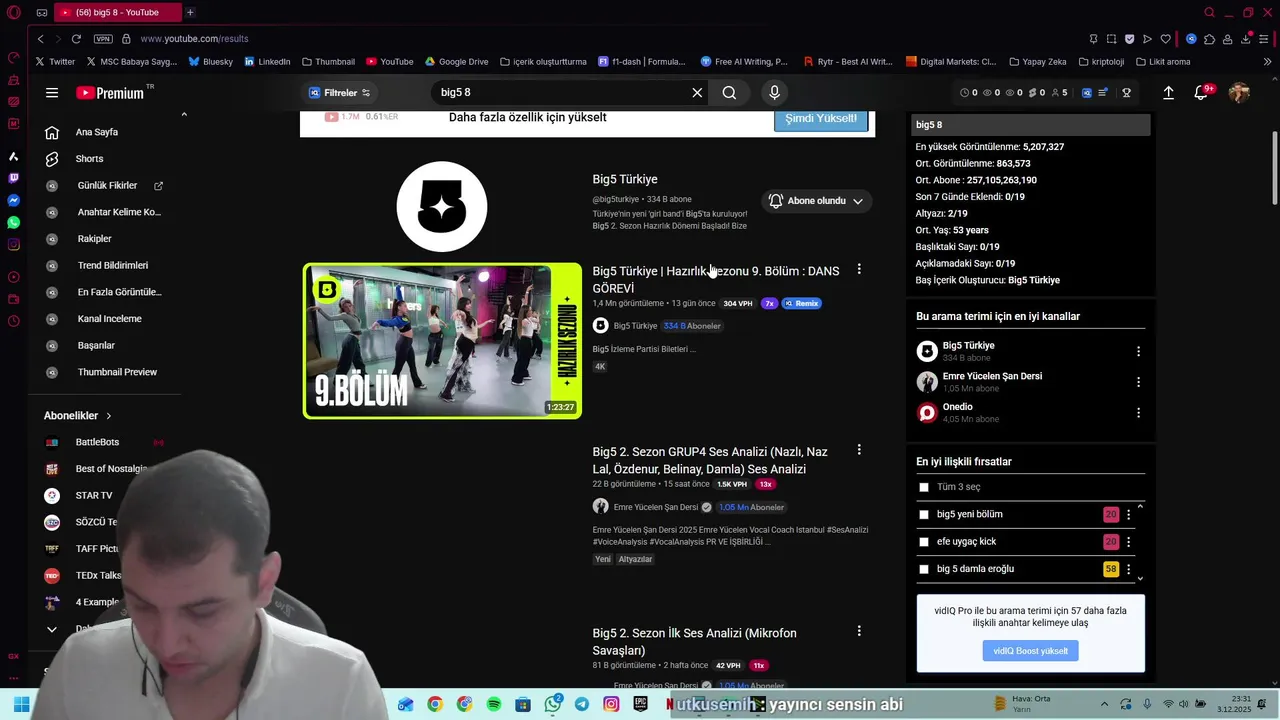Screen dimensions: 1280x720
Task: Open YouTube notifications bell
Action: [1201, 93]
